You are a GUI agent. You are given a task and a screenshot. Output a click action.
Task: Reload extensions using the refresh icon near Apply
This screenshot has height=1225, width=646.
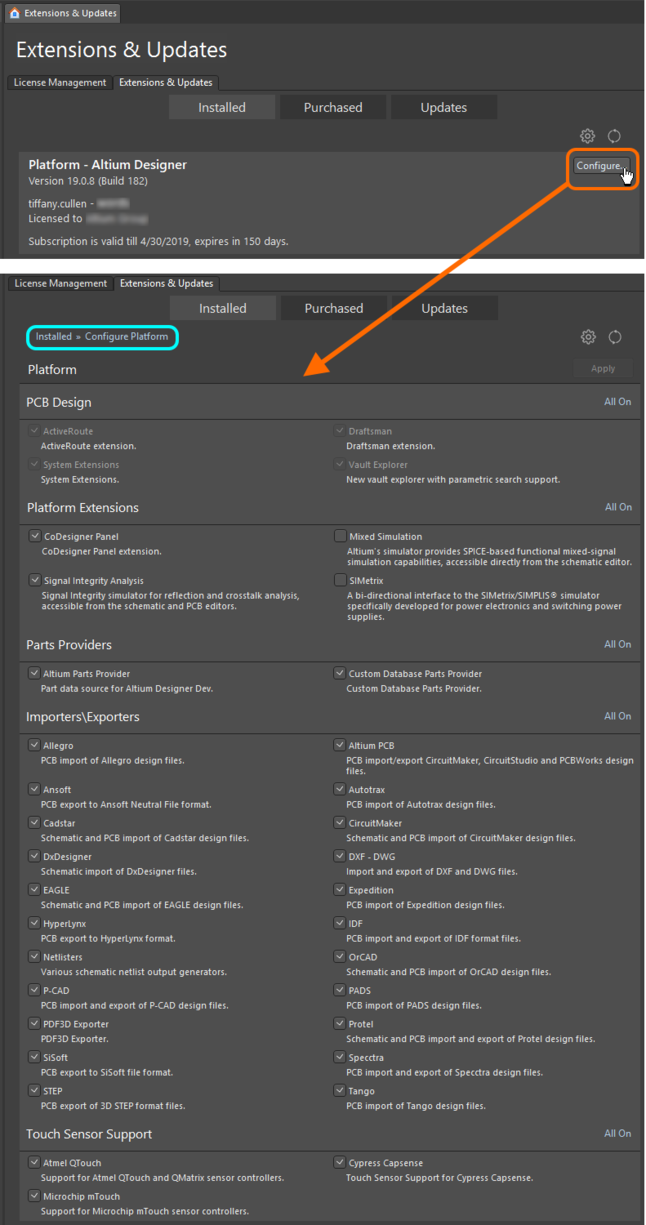[615, 337]
